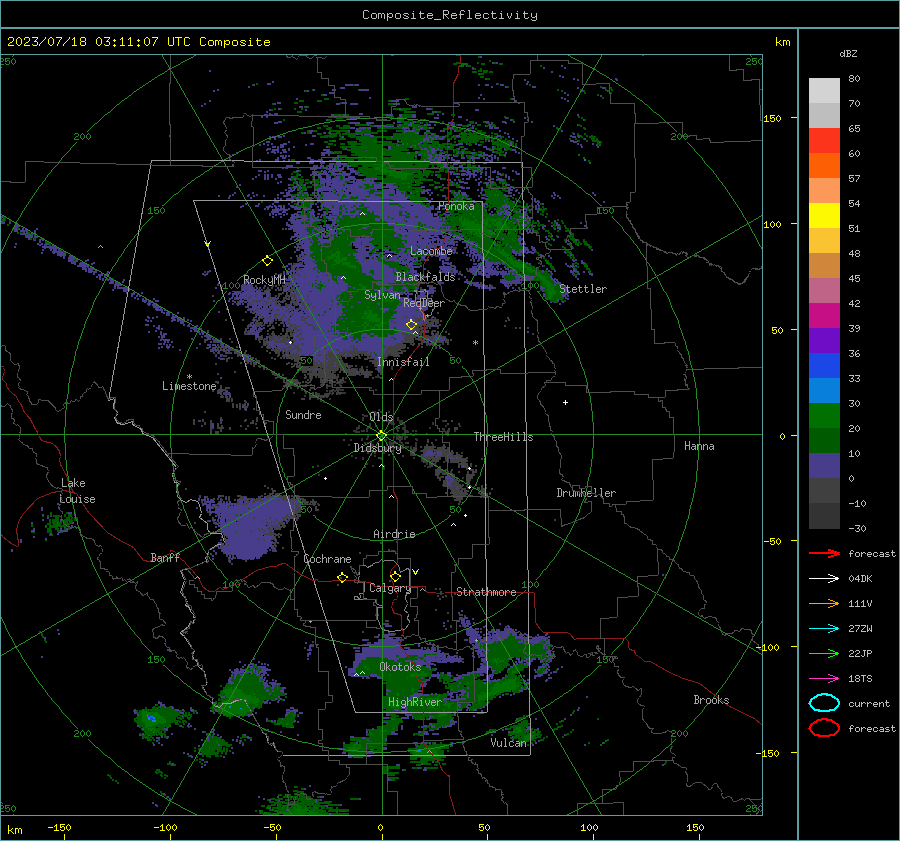Click the Banff label

(165, 557)
